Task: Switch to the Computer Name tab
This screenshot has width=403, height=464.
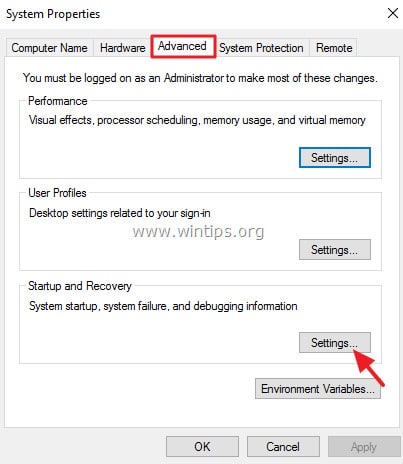Action: 50,48
